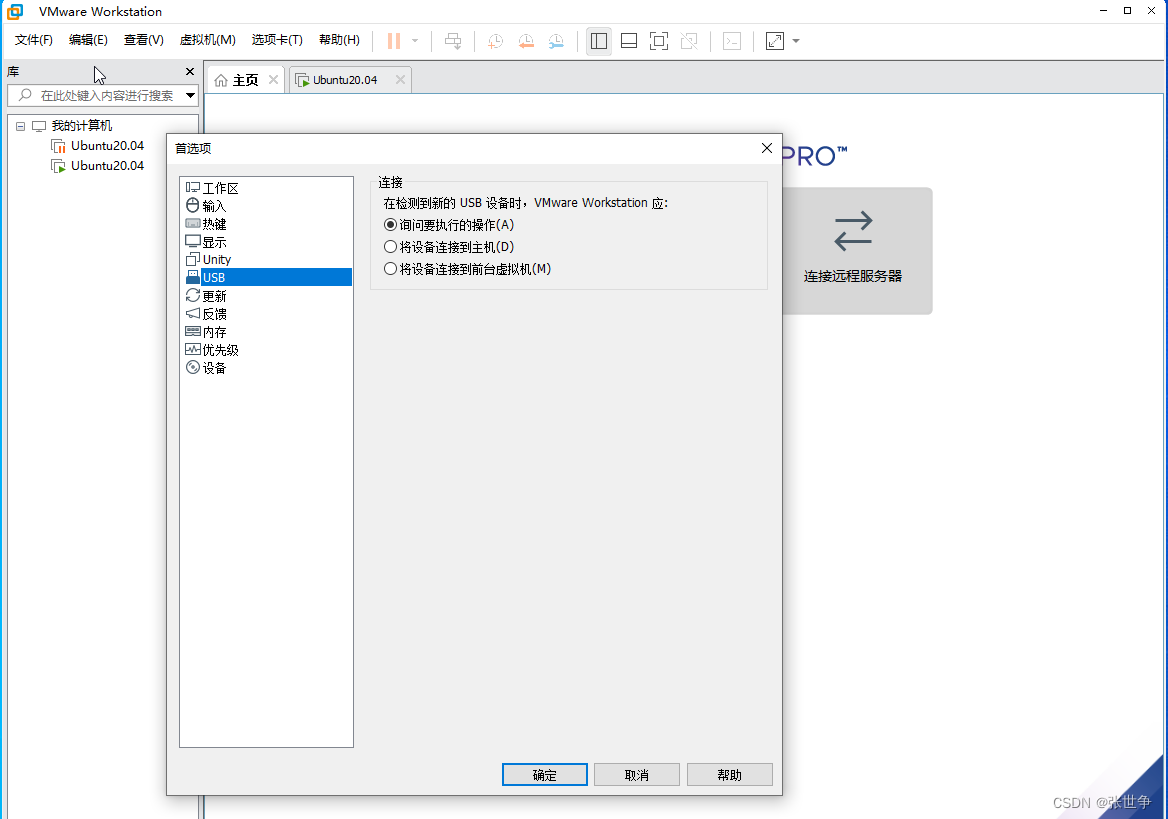The width and height of the screenshot is (1168, 819).
Task: Open the 编辑(E) menu
Action: point(88,40)
